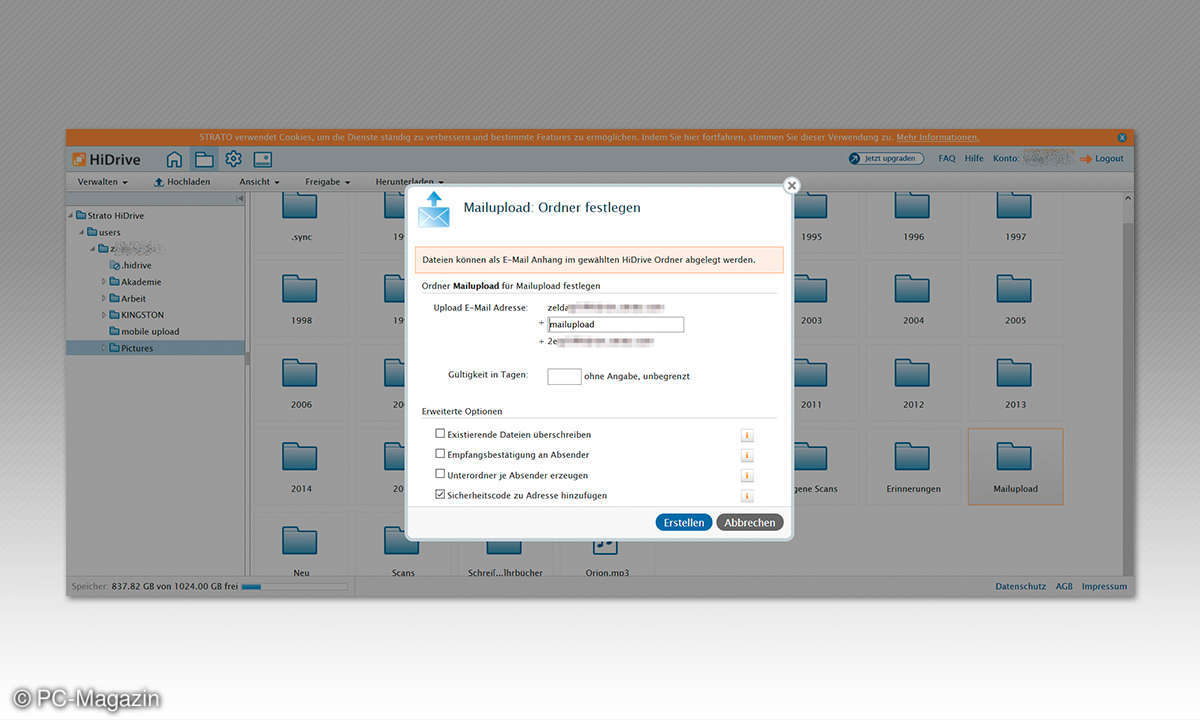Dismiss the cookie notice banner
Image resolution: width=1200 pixels, height=720 pixels.
click(1122, 137)
